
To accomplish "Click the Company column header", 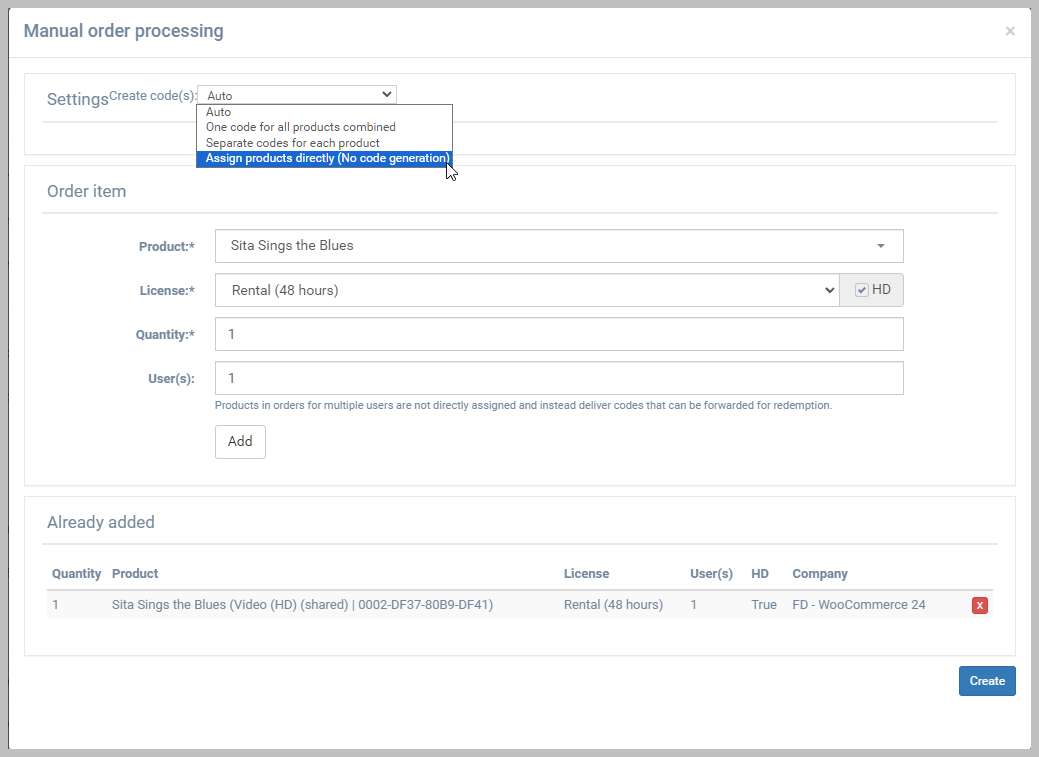I will tap(819, 574).
